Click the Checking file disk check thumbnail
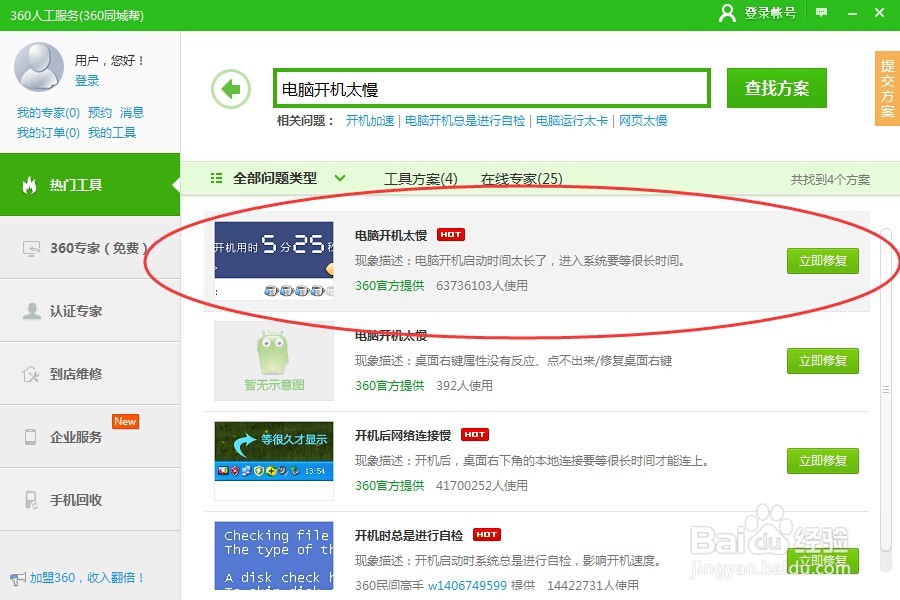Viewport: 900px width, 600px height. tap(274, 556)
